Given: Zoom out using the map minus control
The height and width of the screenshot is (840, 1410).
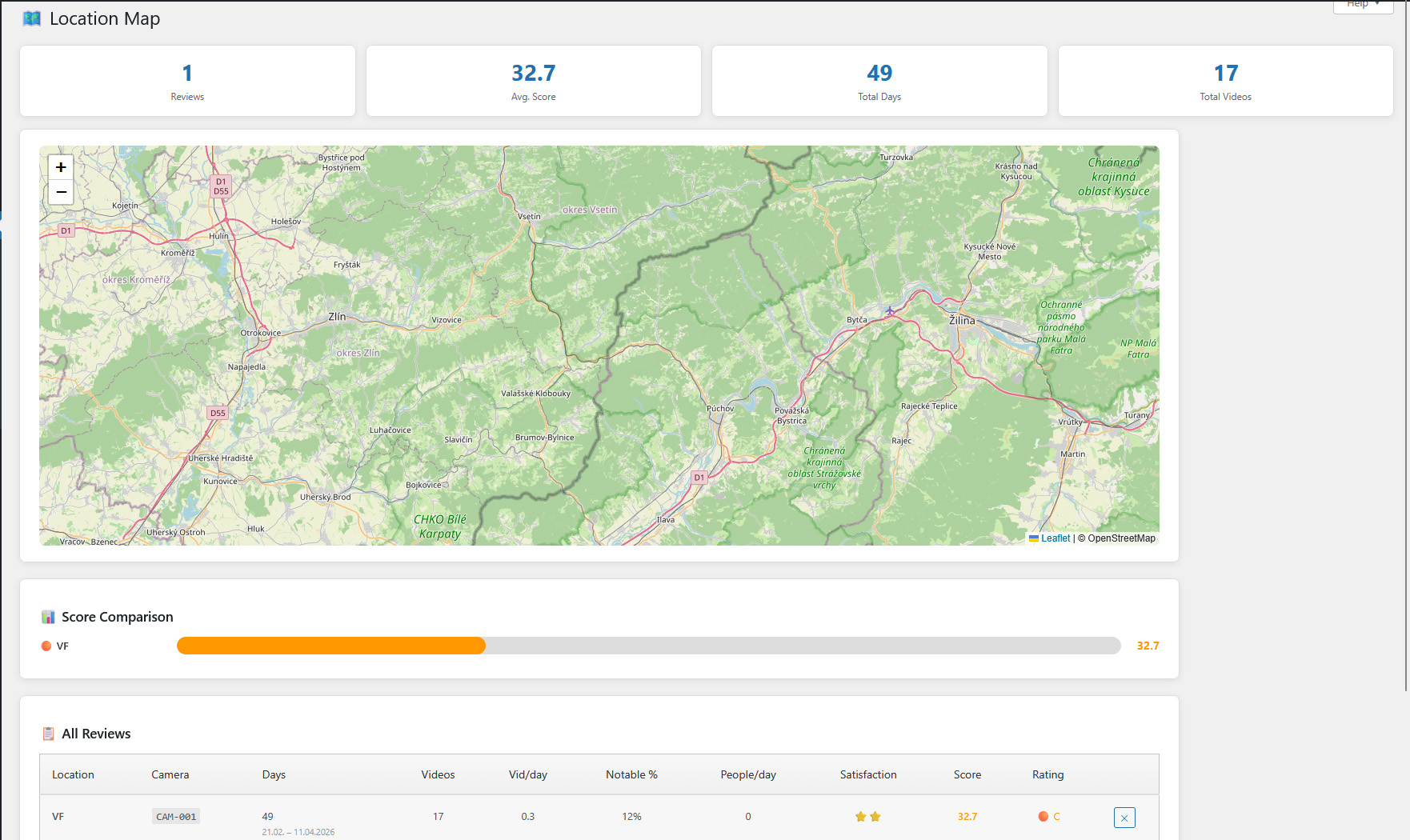Looking at the screenshot, I should (x=60, y=192).
